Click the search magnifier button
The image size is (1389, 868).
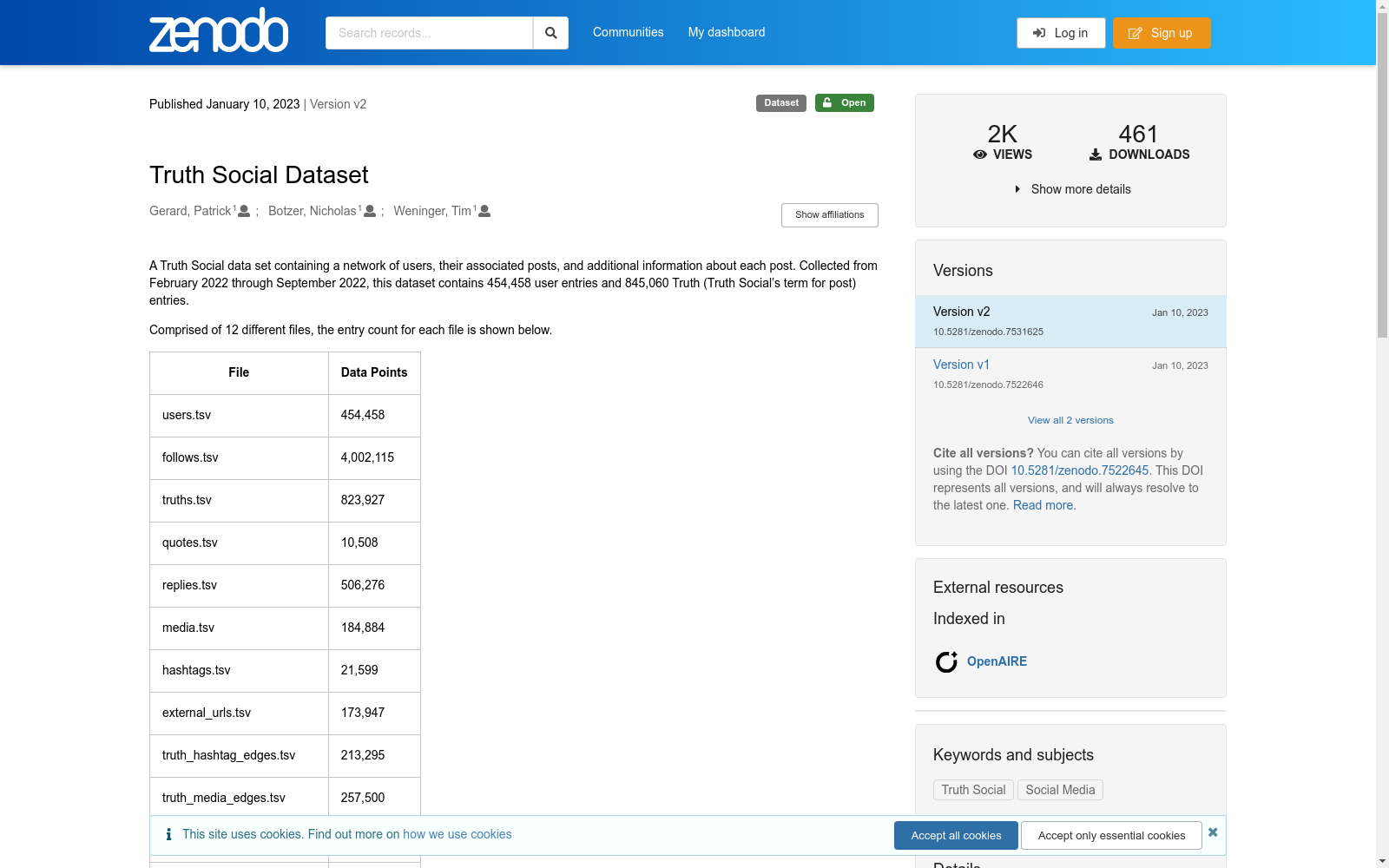pos(550,33)
